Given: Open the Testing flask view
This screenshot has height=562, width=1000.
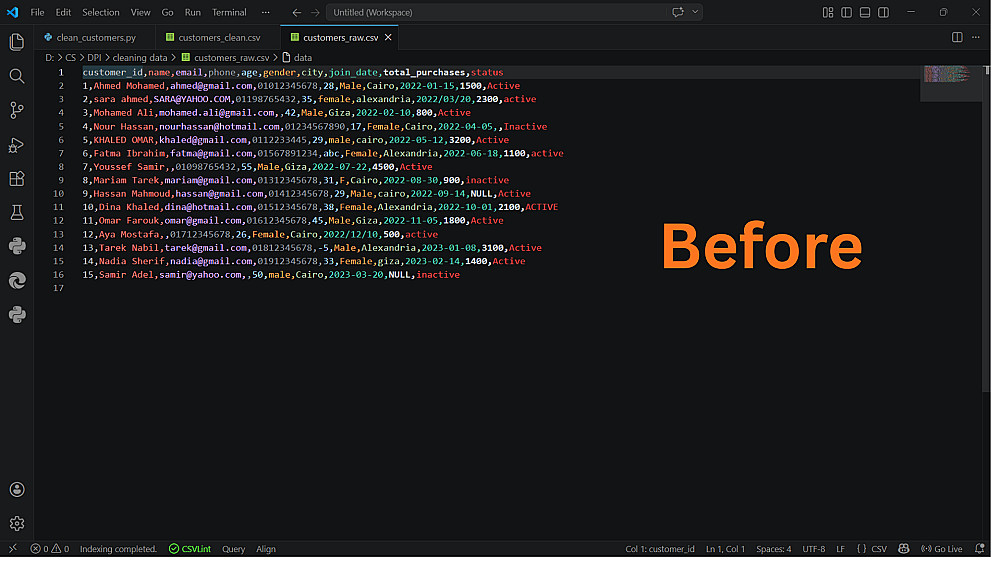Looking at the screenshot, I should 17,214.
